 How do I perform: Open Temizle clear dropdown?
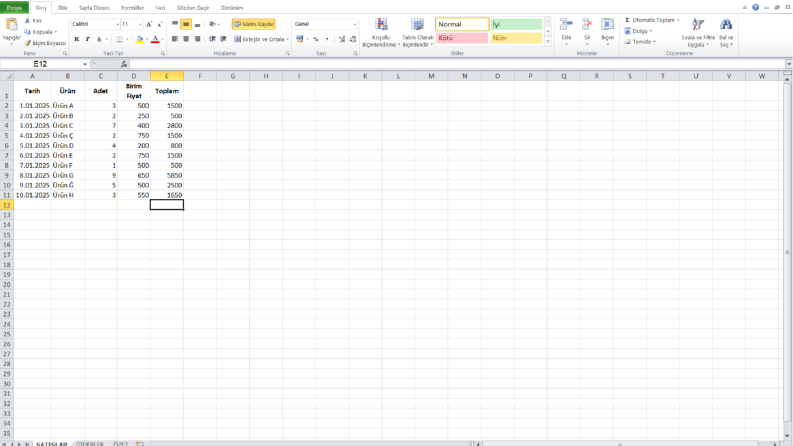tap(640, 42)
